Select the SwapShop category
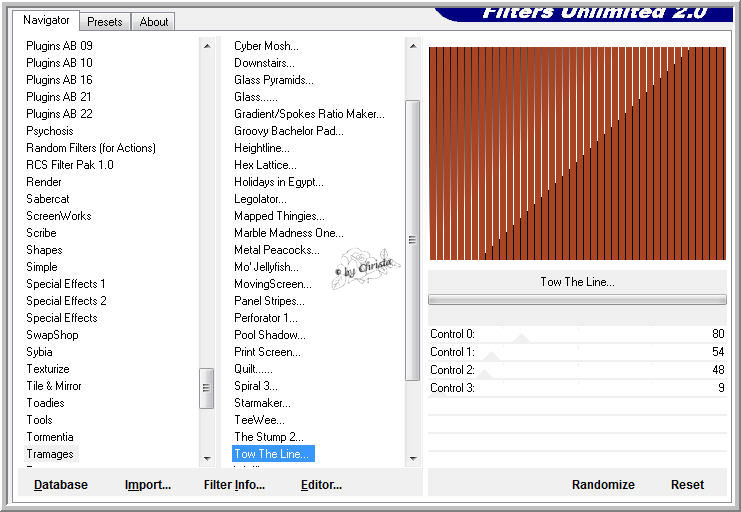 tap(52, 335)
